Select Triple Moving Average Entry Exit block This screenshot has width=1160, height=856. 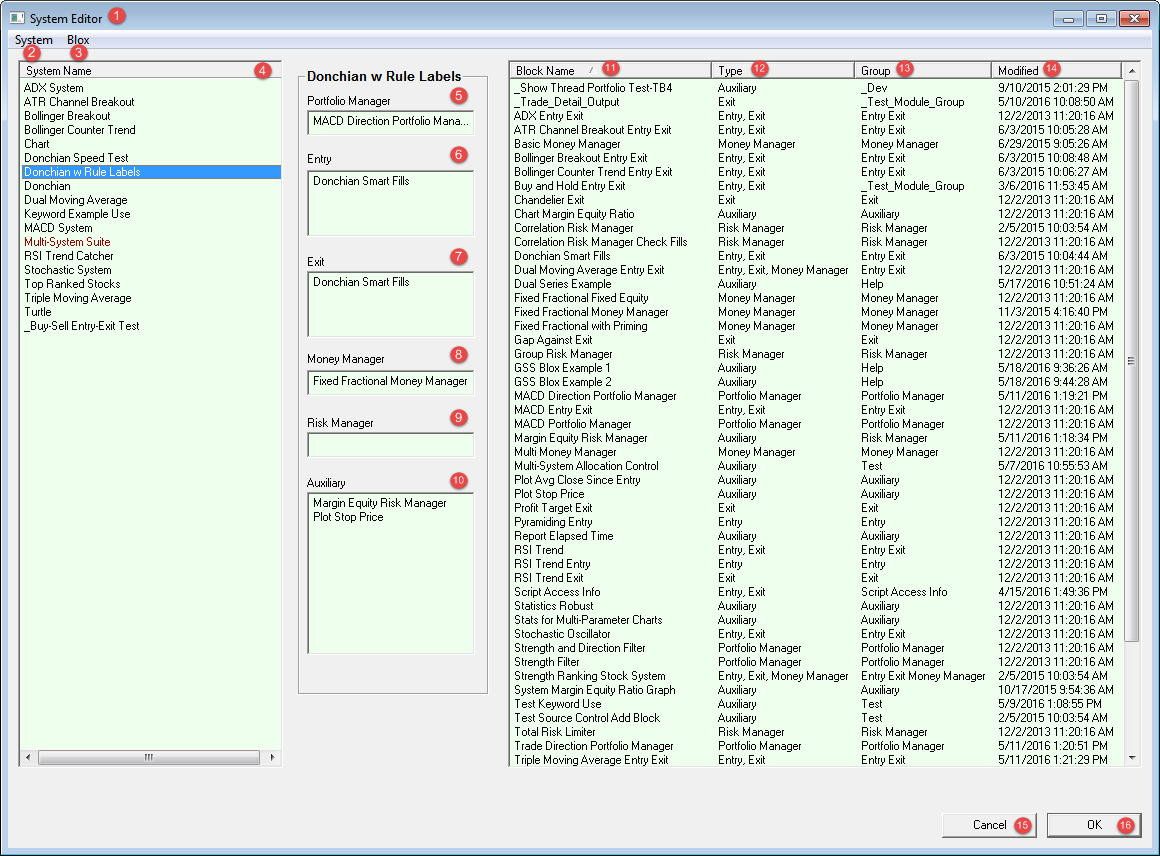[817, 760]
